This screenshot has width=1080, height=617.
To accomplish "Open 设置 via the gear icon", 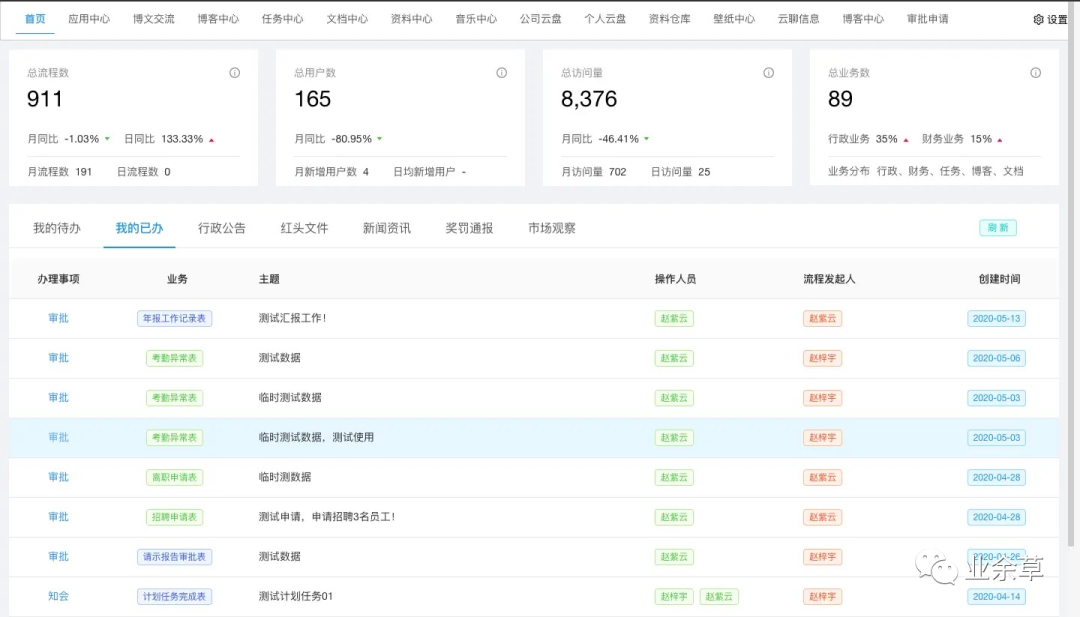I will [x=1038, y=19].
